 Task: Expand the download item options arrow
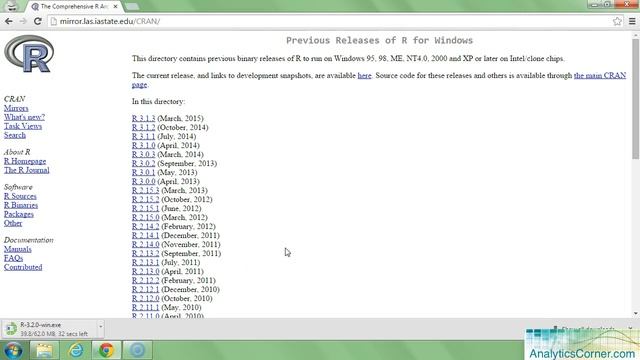tap(100, 327)
